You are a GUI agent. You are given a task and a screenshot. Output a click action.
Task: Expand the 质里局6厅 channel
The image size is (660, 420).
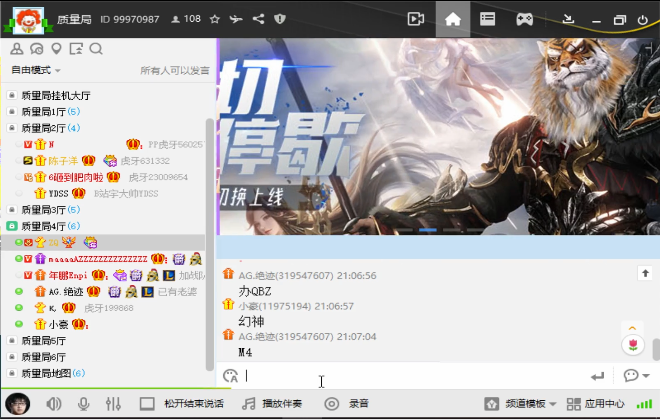click(x=44, y=357)
